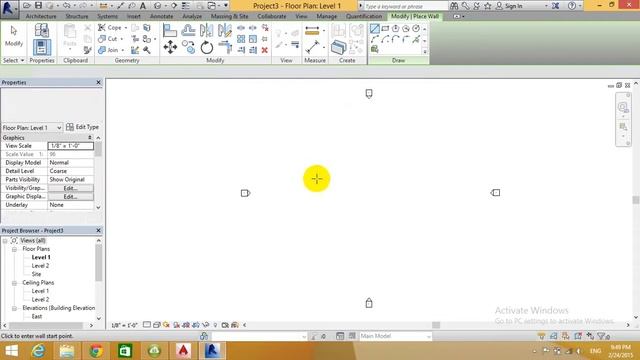Toggle Thin Lines in the quick access toolbar
The image size is (640, 360).
[x=186, y=6]
